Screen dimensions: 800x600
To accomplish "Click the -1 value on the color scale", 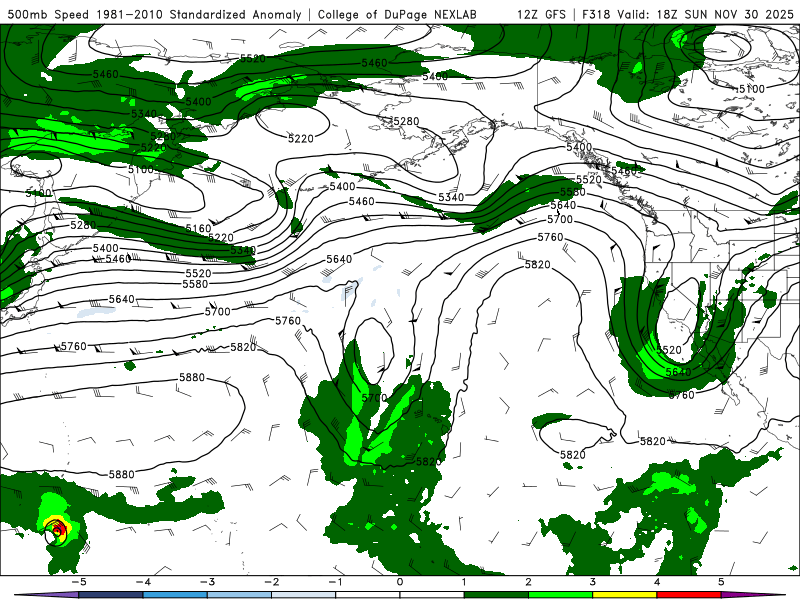I will tap(335, 582).
